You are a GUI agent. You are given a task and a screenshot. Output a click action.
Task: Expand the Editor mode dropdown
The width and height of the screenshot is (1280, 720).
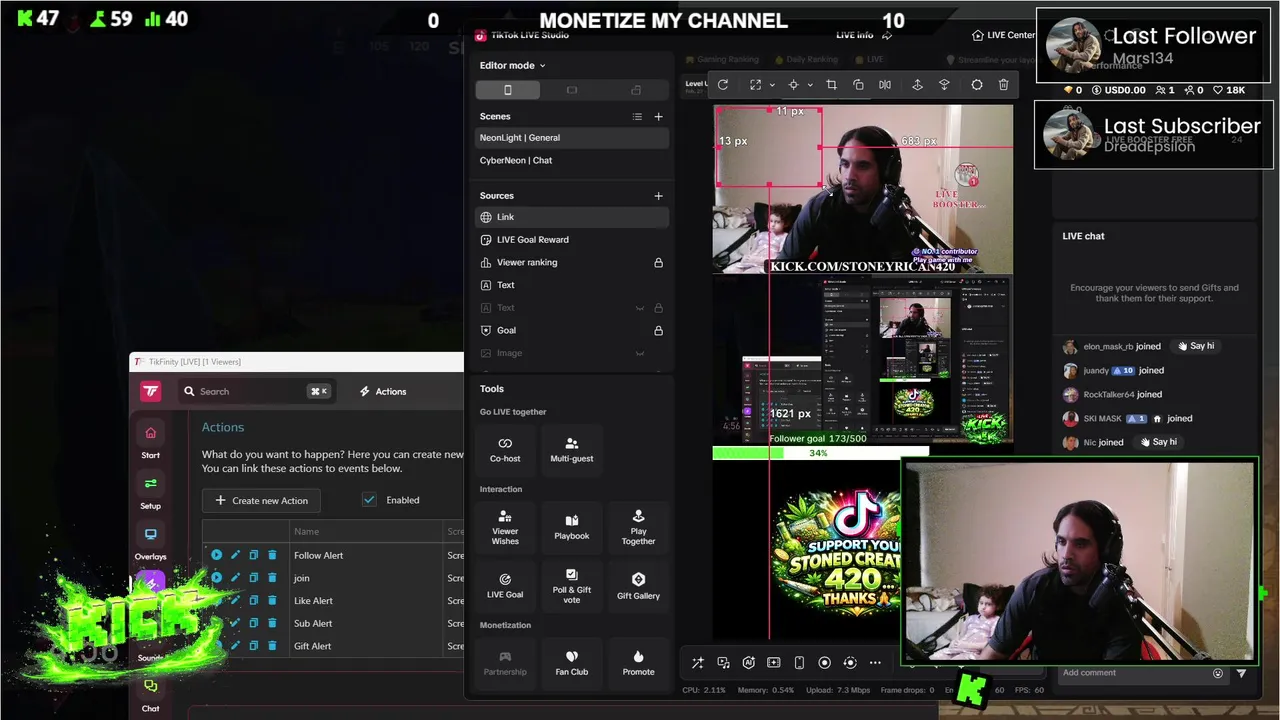pyautogui.click(x=542, y=66)
